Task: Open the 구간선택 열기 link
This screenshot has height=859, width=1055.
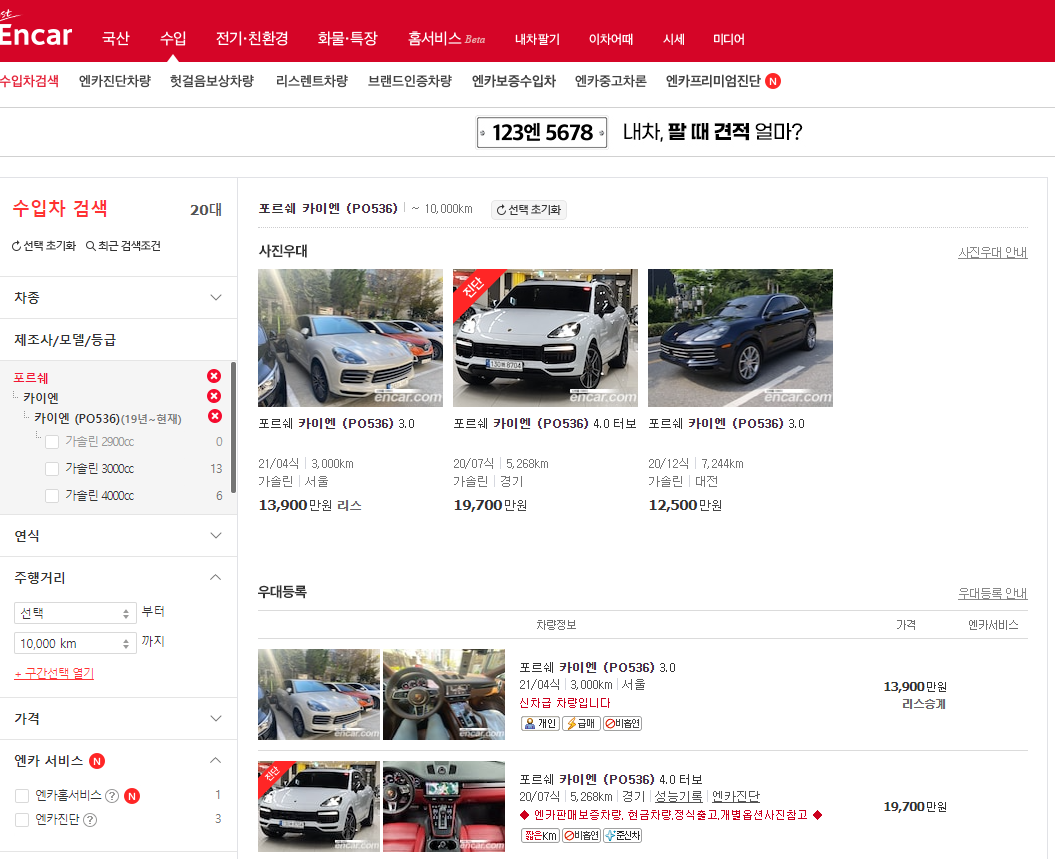Action: coord(54,673)
